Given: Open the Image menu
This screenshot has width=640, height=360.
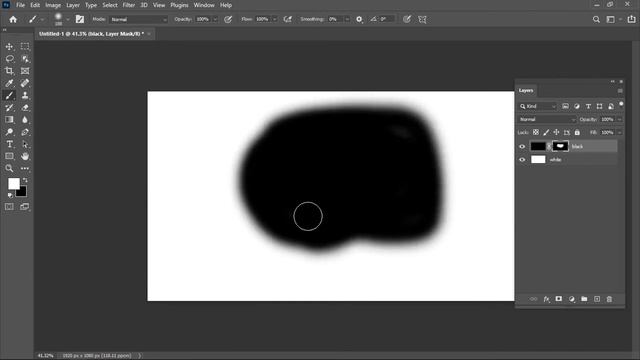Looking at the screenshot, I should [x=53, y=5].
